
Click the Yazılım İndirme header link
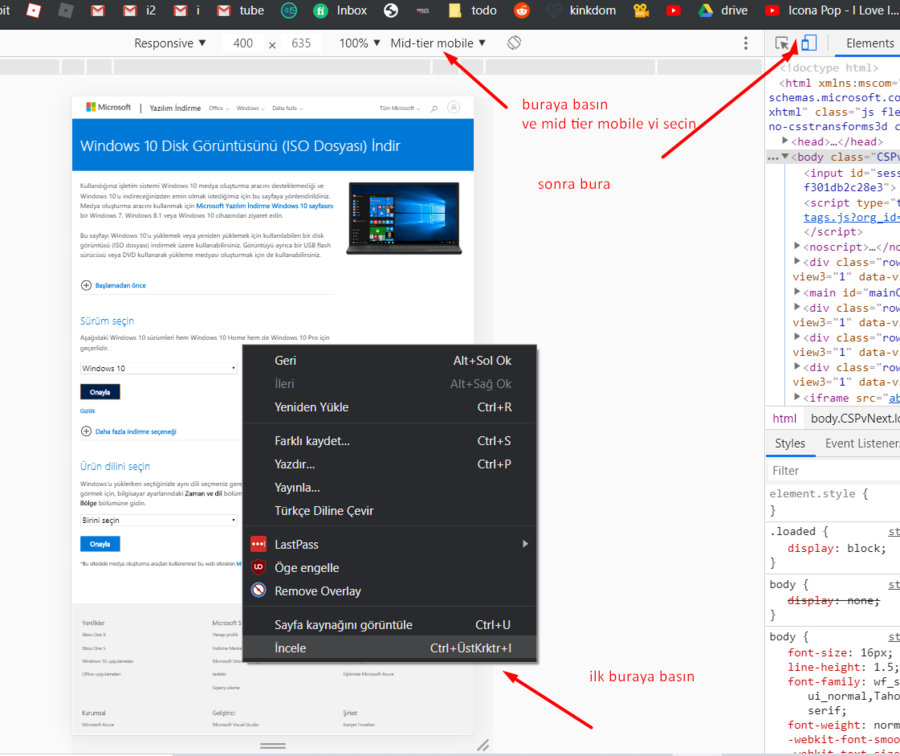pos(175,108)
